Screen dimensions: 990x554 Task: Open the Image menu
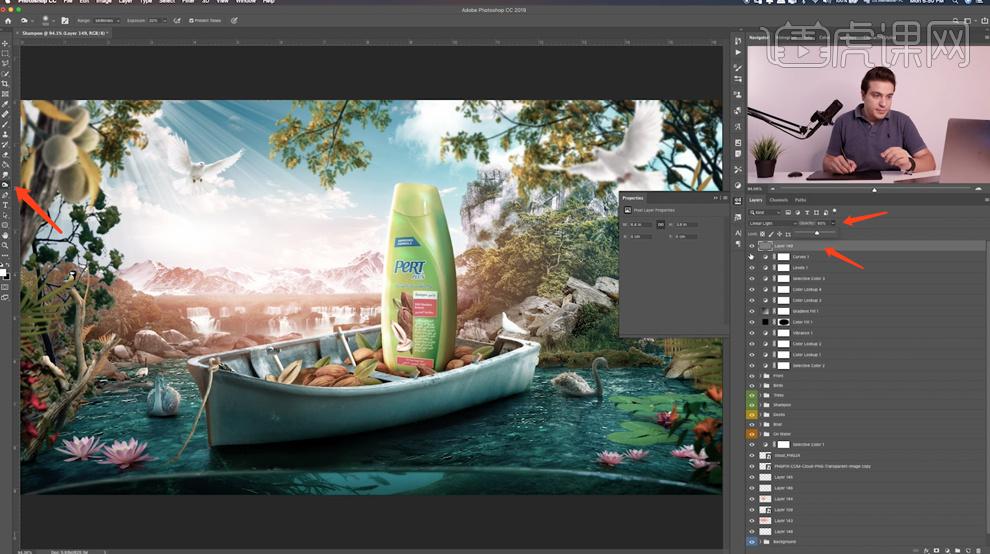click(104, 2)
